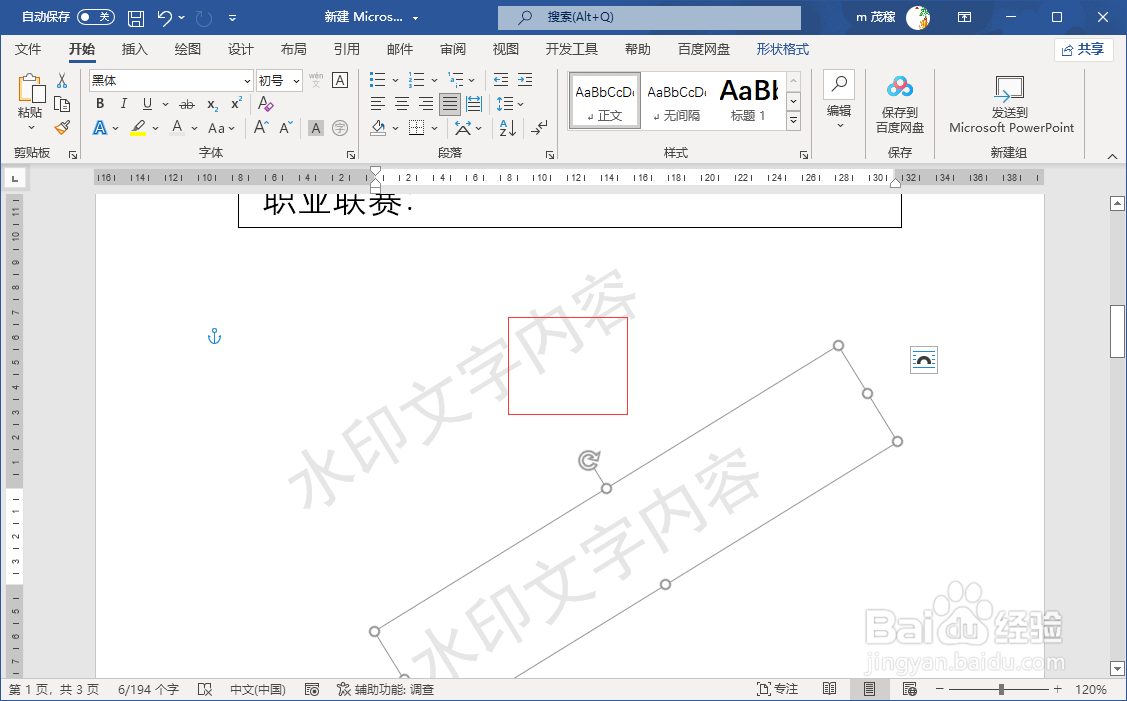Click Save to Baidu Netdisk icon
This screenshot has width=1127, height=701.
[x=900, y=88]
